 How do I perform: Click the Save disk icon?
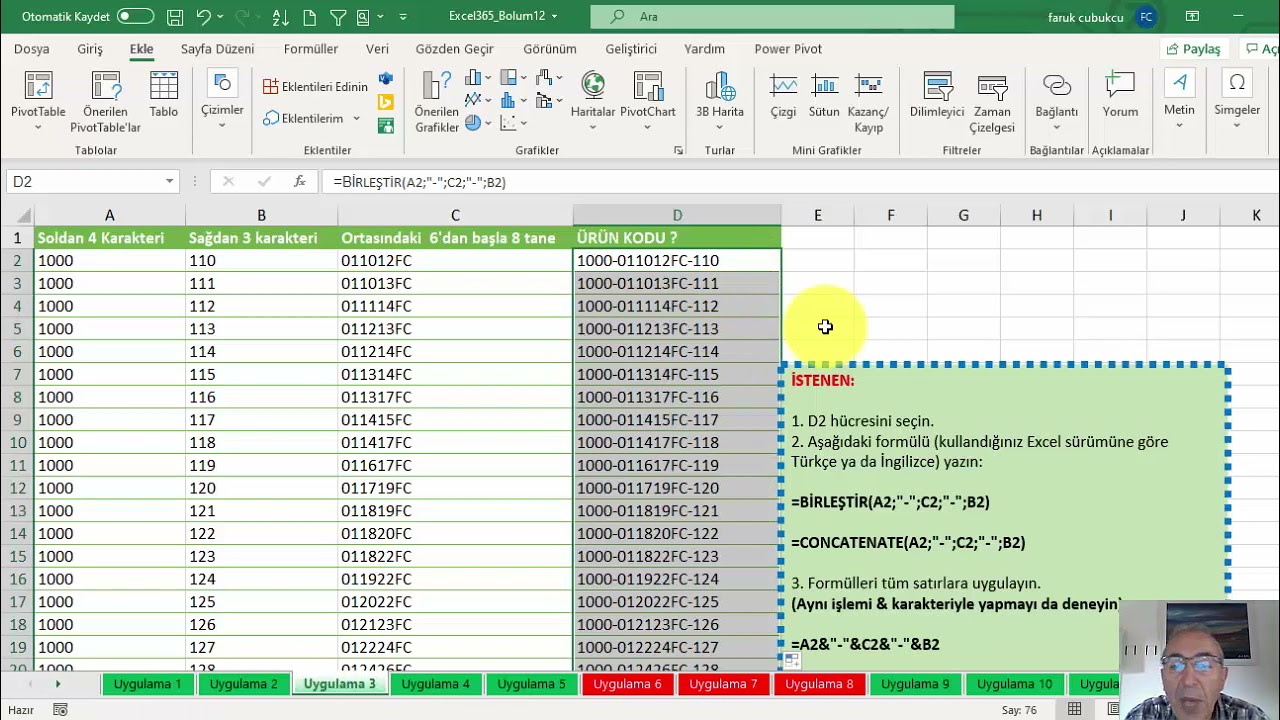(175, 17)
